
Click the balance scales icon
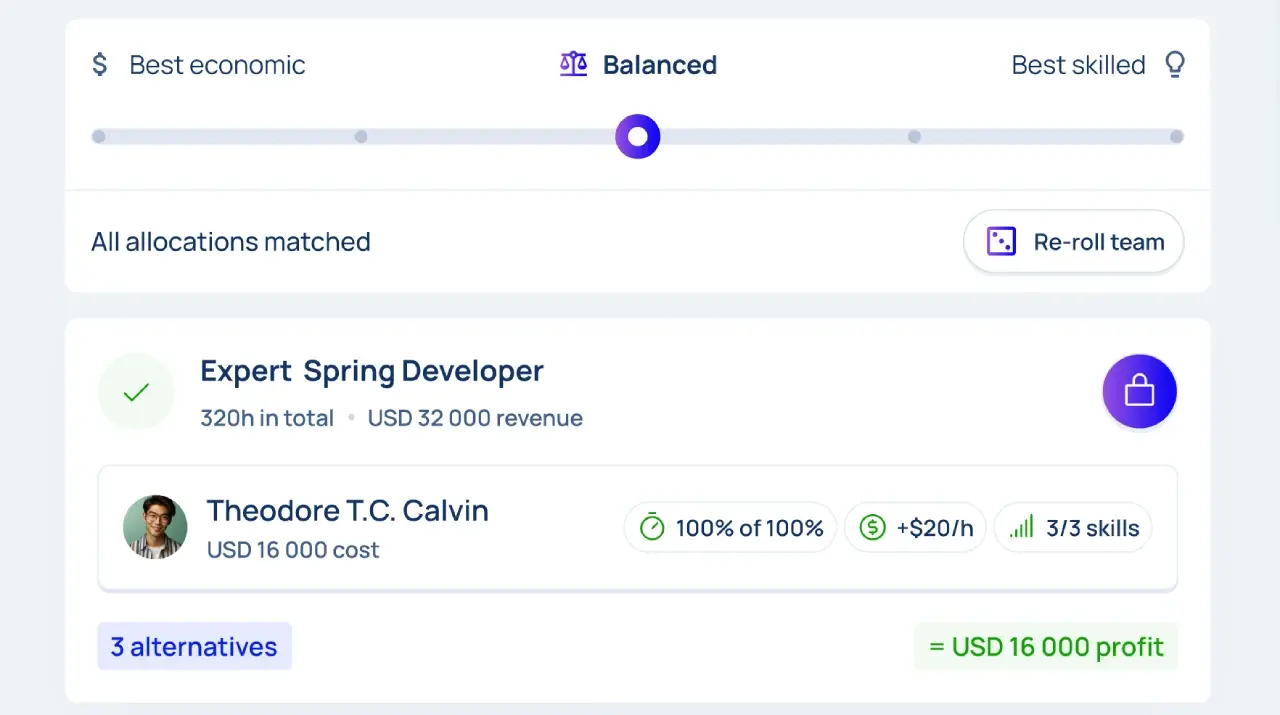pyautogui.click(x=573, y=65)
